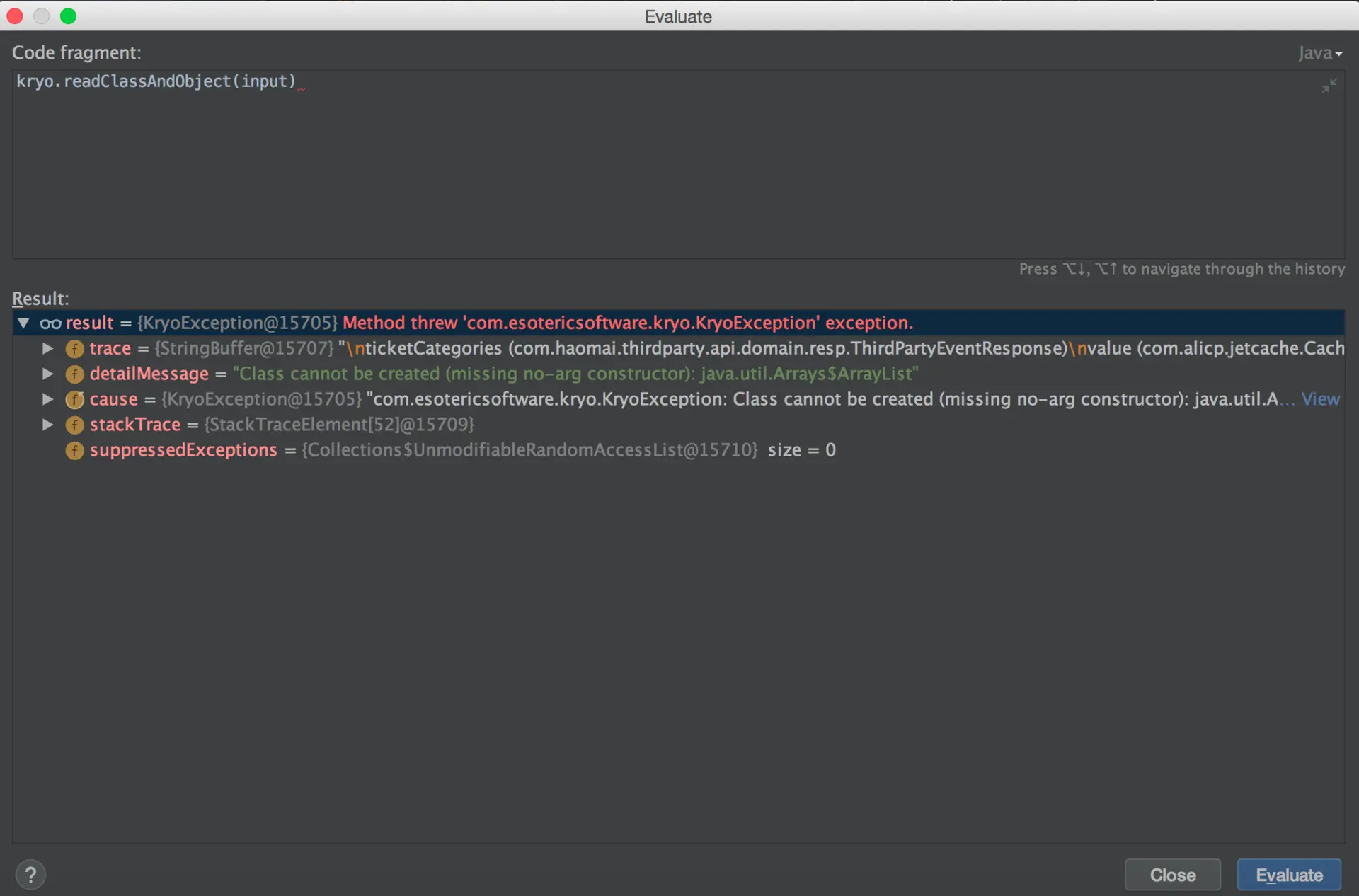Screen dimensions: 1359x896
Task: Expand the cause node
Action: 47,399
